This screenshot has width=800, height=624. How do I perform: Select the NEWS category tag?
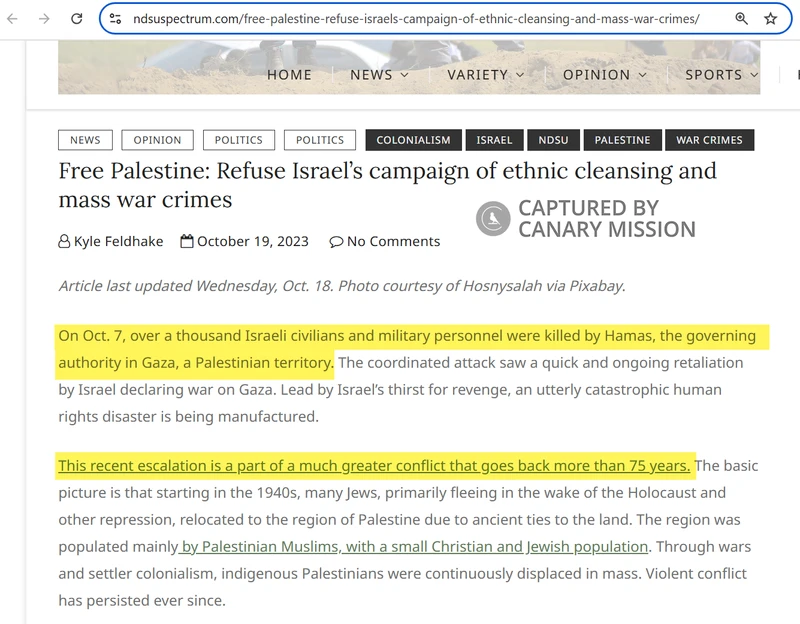click(85, 140)
